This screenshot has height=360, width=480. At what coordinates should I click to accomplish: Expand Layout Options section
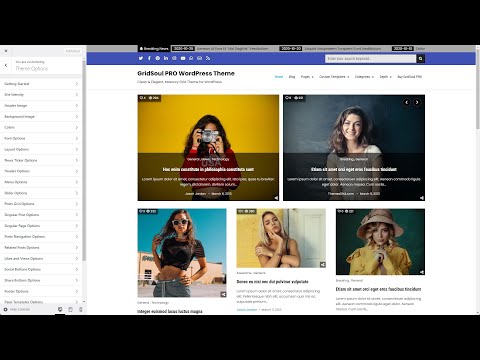(41, 149)
